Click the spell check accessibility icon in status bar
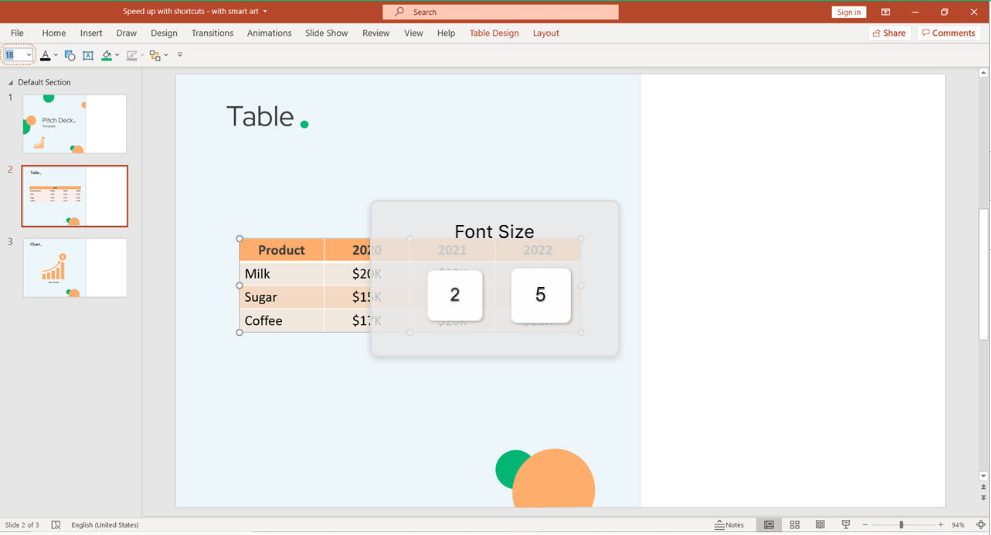Viewport: 991px width, 535px height. click(56, 525)
